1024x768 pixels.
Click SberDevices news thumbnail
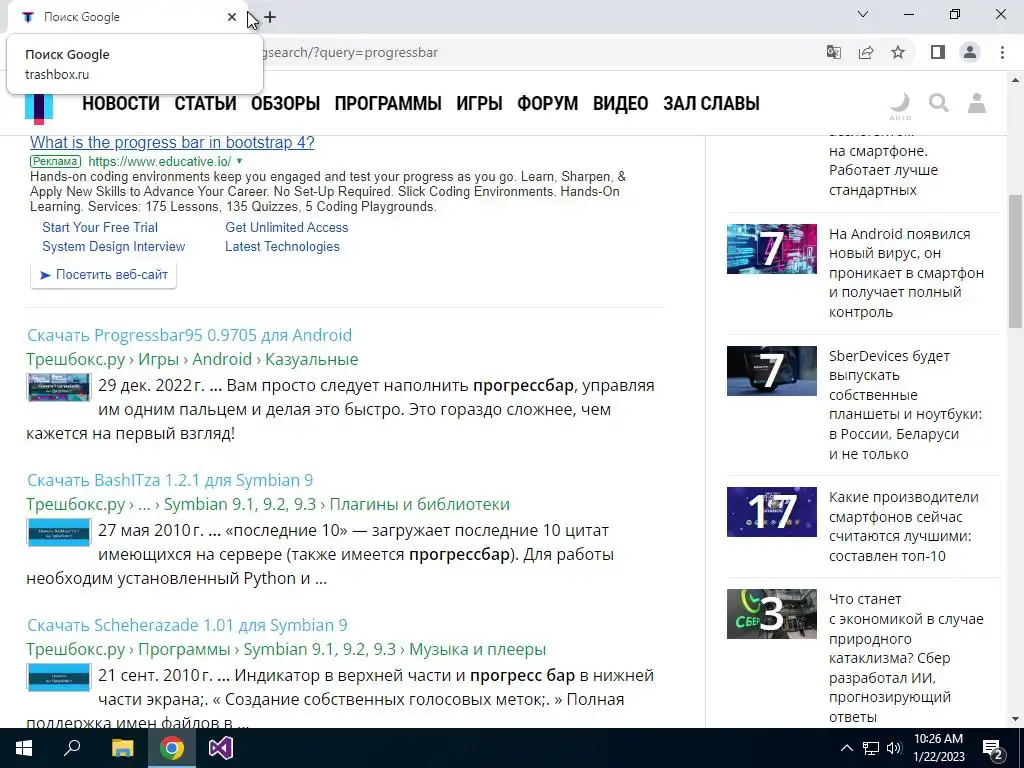pyautogui.click(x=772, y=371)
